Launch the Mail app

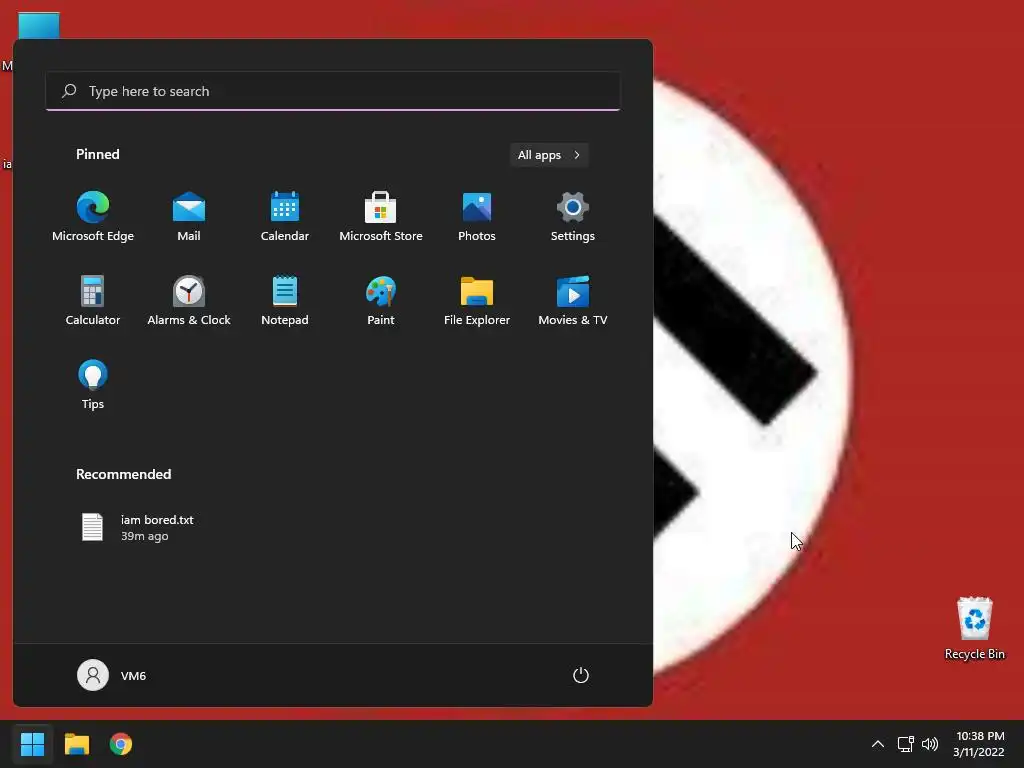click(189, 217)
